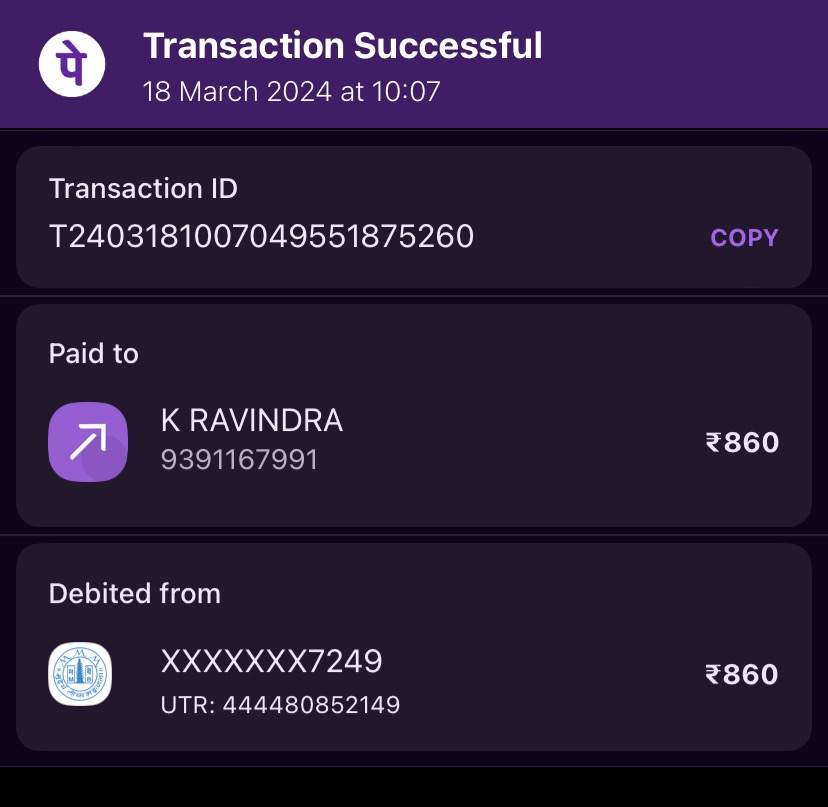Tap the bank logo under Debited from

click(80, 674)
